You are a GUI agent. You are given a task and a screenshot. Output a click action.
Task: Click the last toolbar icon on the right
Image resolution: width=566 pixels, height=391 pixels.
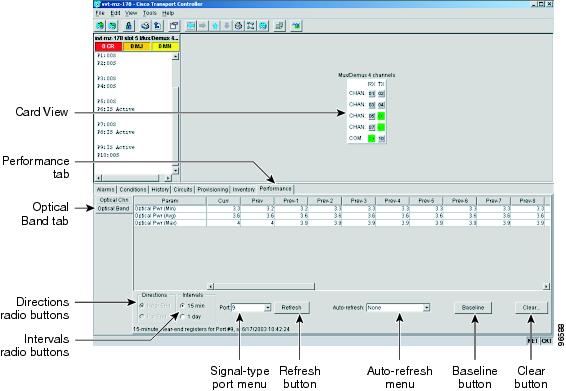296,26
